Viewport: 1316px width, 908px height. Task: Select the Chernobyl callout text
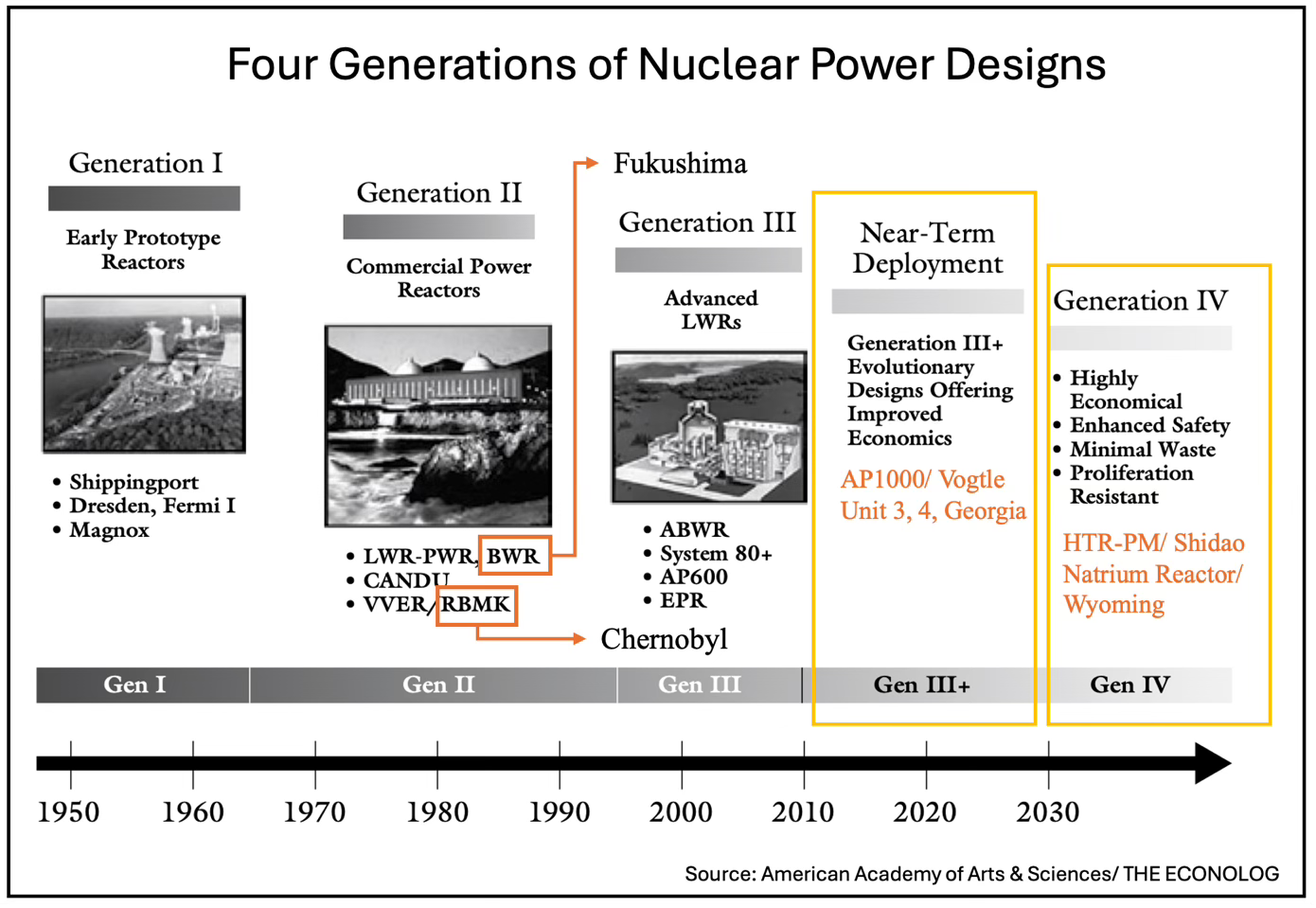(x=664, y=639)
